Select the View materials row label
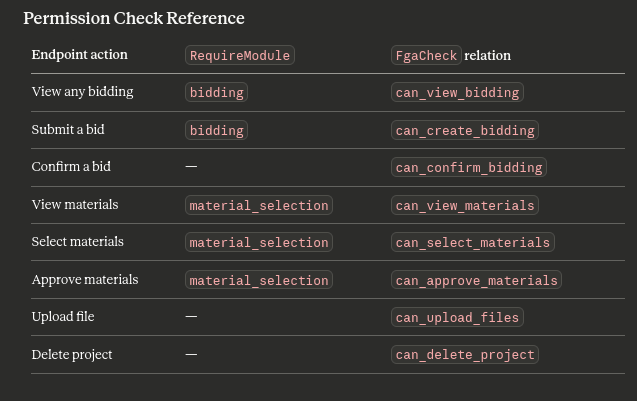The width and height of the screenshot is (637, 401). coord(75,204)
